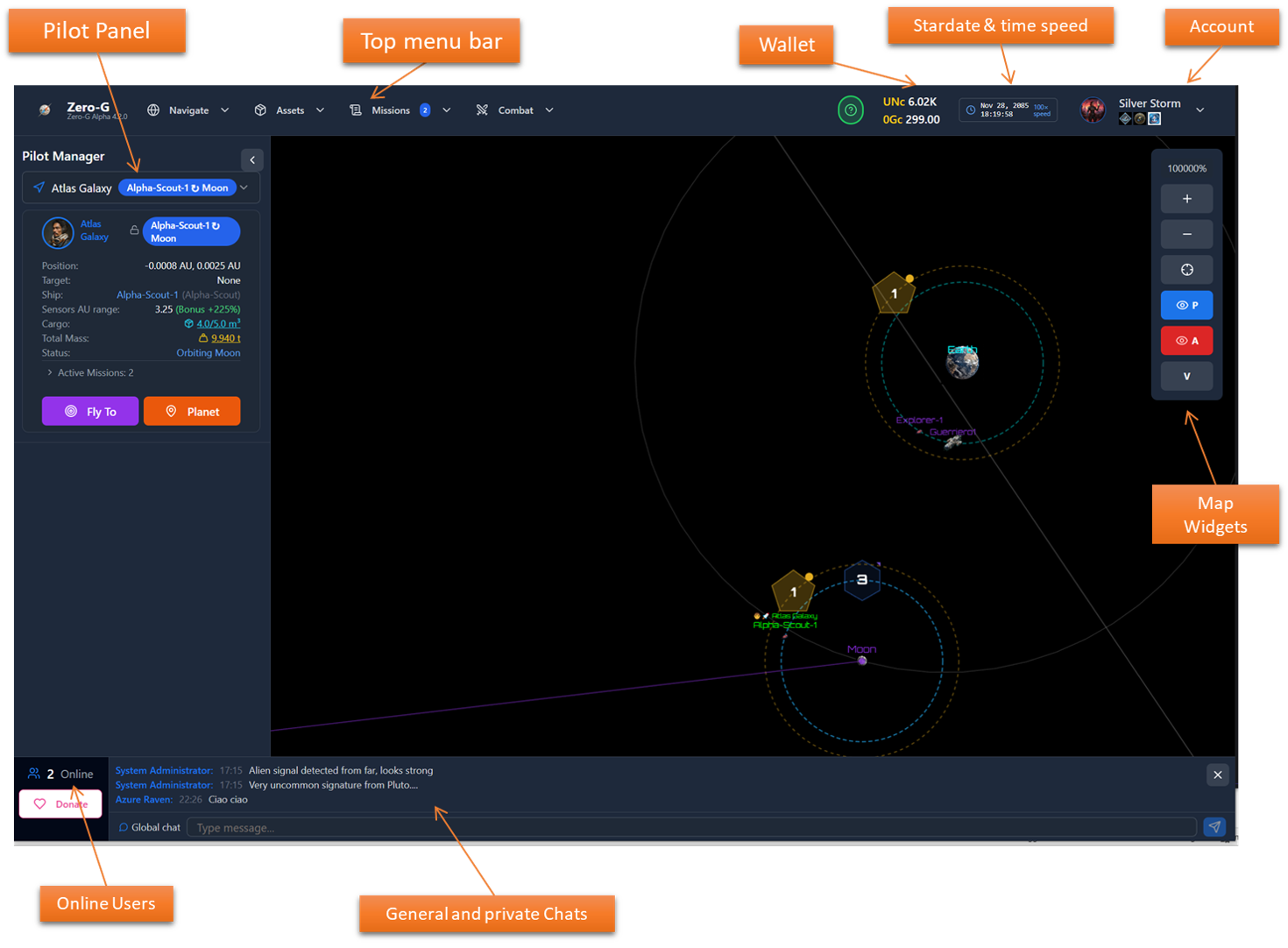The width and height of the screenshot is (1288, 948).
Task: Open the Combat menu
Action: click(515, 110)
